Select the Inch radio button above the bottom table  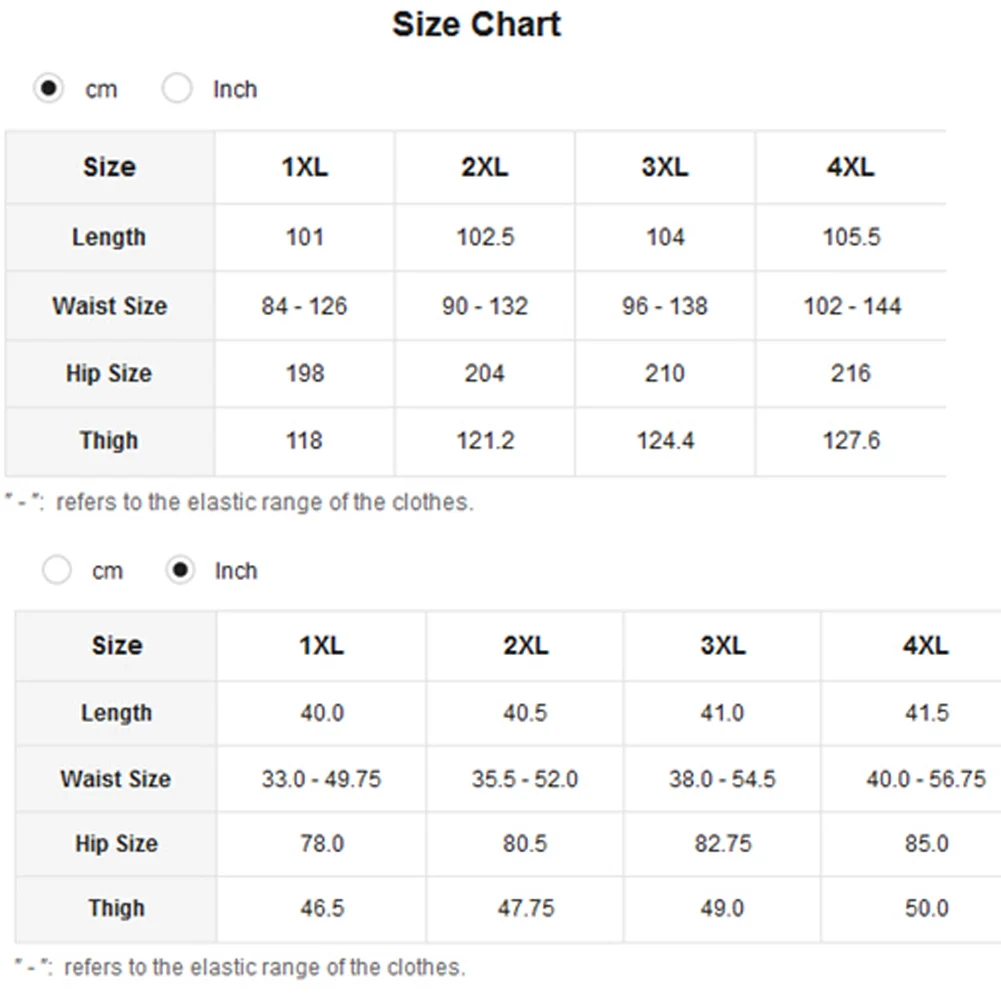click(x=180, y=569)
